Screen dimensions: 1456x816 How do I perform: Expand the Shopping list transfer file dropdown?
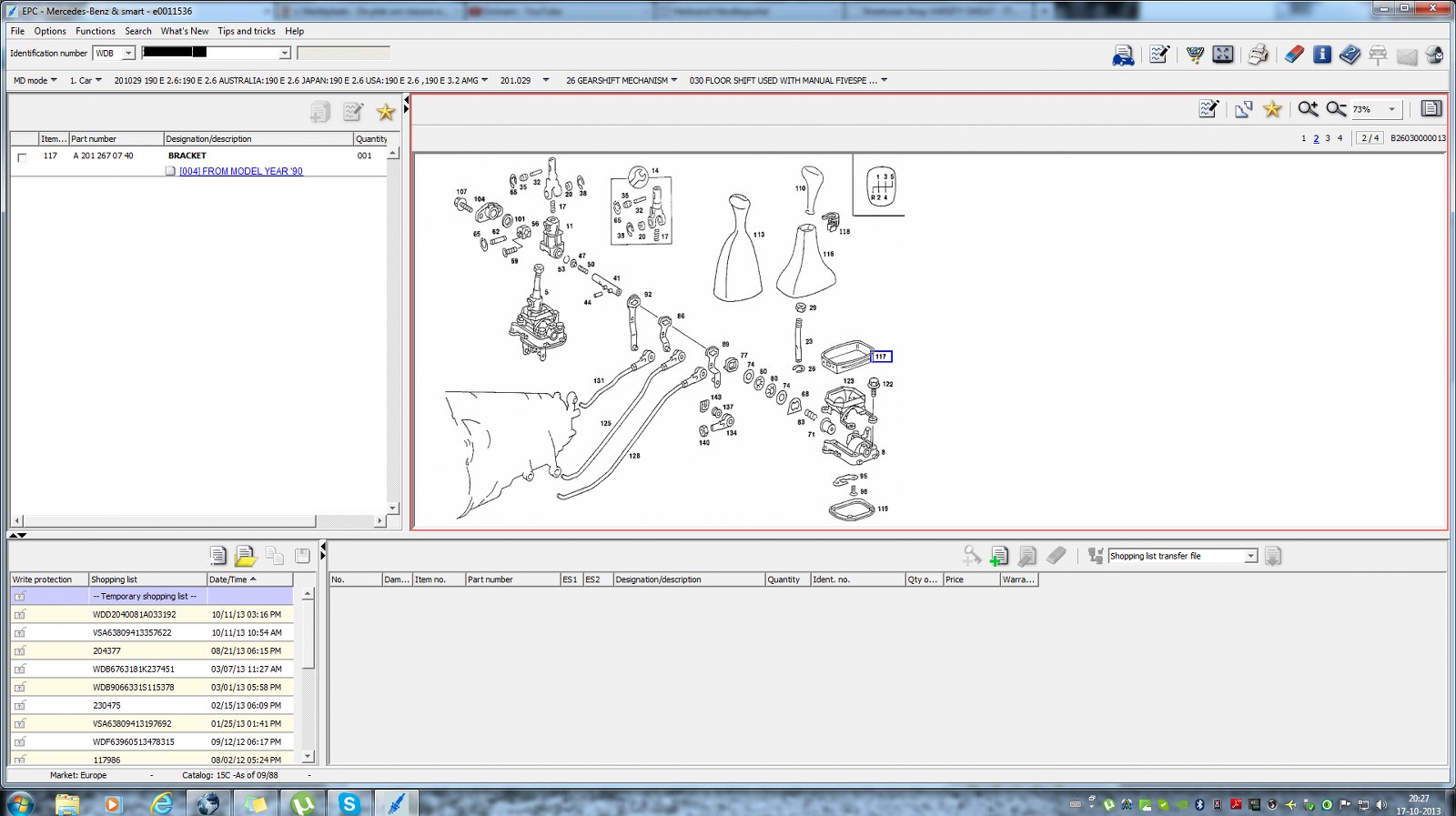(1250, 556)
